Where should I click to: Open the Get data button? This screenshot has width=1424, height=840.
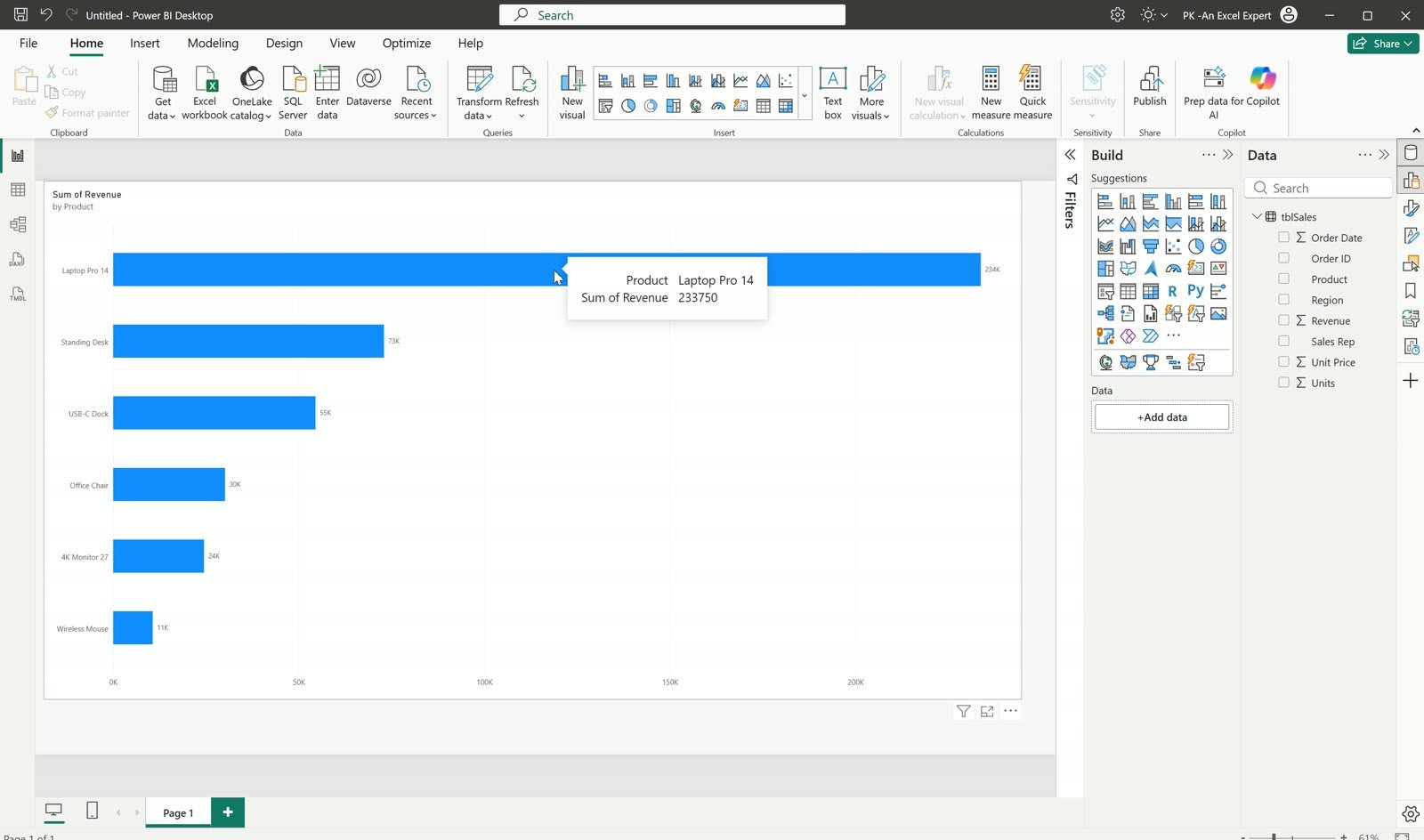[163, 93]
